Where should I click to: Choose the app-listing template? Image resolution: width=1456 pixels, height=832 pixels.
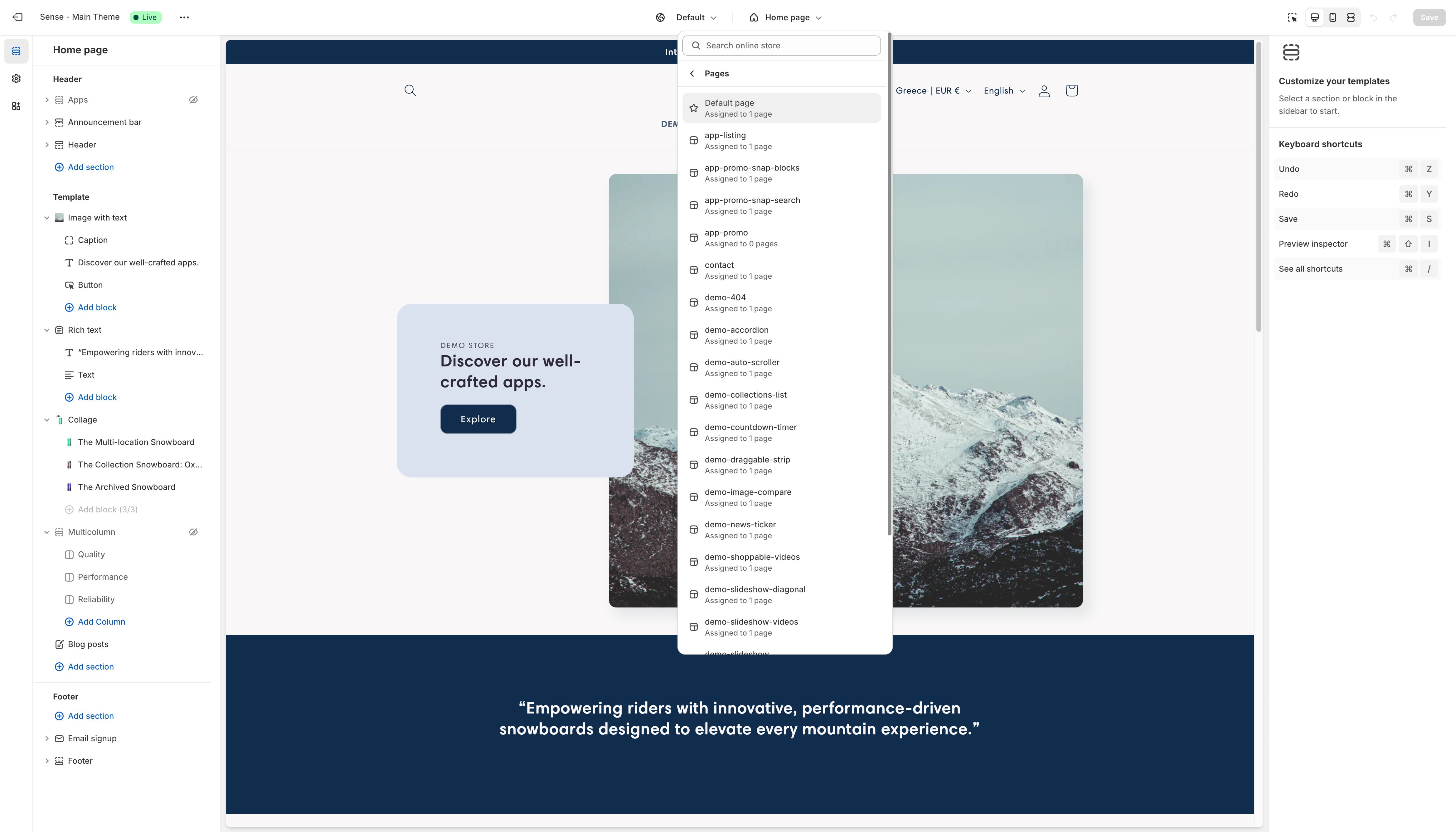click(781, 141)
